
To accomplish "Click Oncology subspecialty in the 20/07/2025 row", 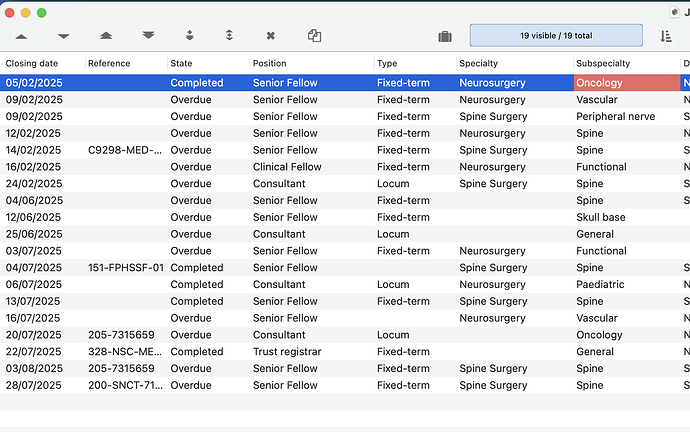I will click(x=599, y=335).
